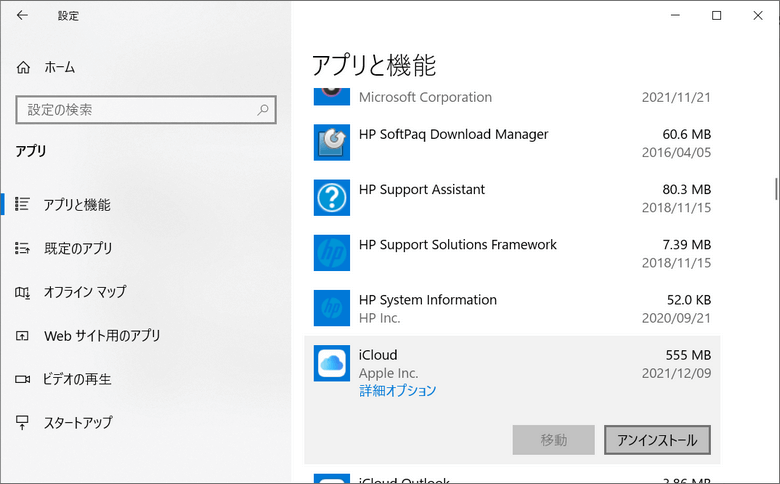This screenshot has height=484, width=780.
Task: Open ビデオの再生 settings page
Action: [77, 380]
